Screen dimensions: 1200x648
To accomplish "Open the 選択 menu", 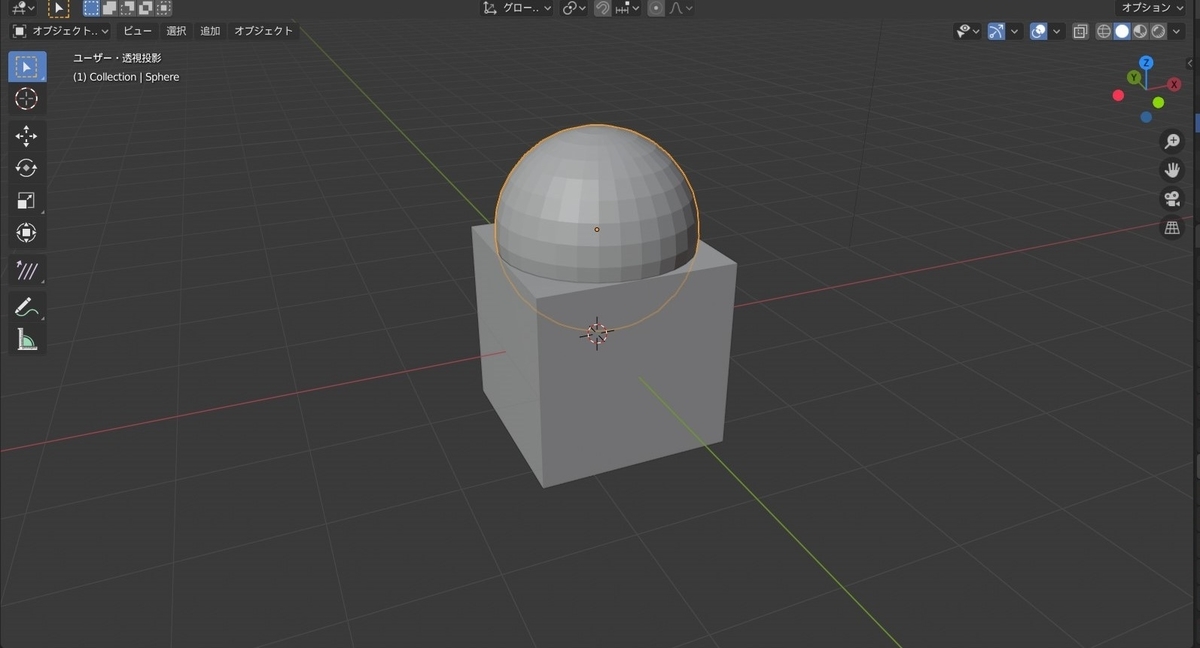I will point(176,31).
